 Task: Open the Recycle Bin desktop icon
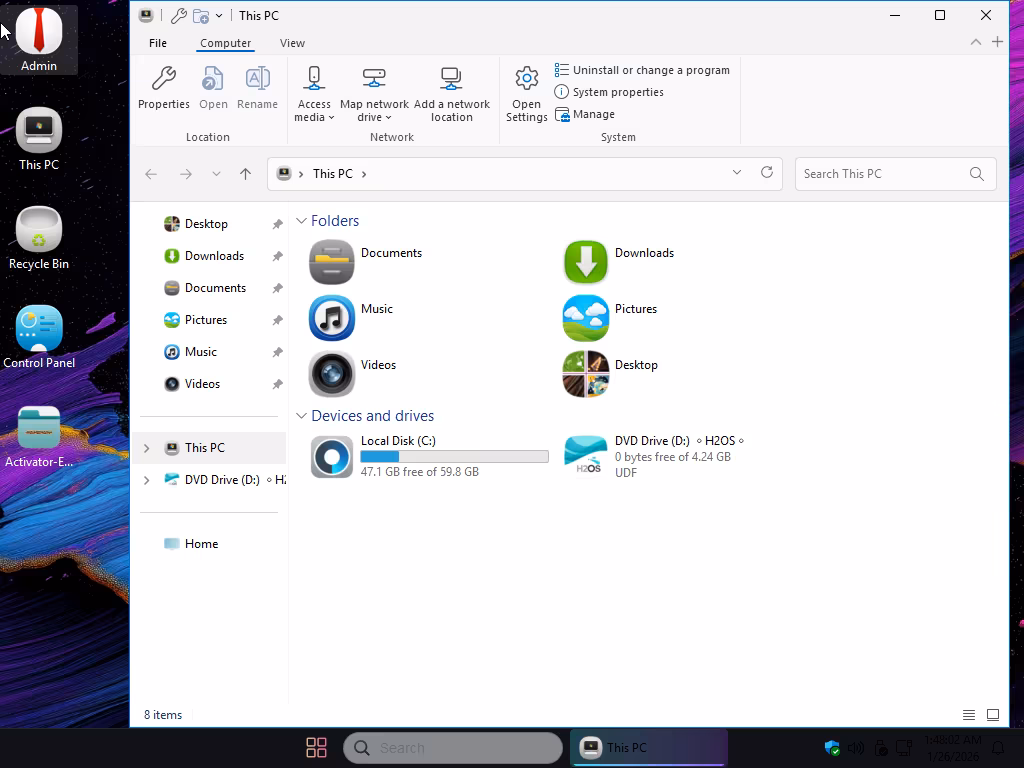click(x=39, y=231)
